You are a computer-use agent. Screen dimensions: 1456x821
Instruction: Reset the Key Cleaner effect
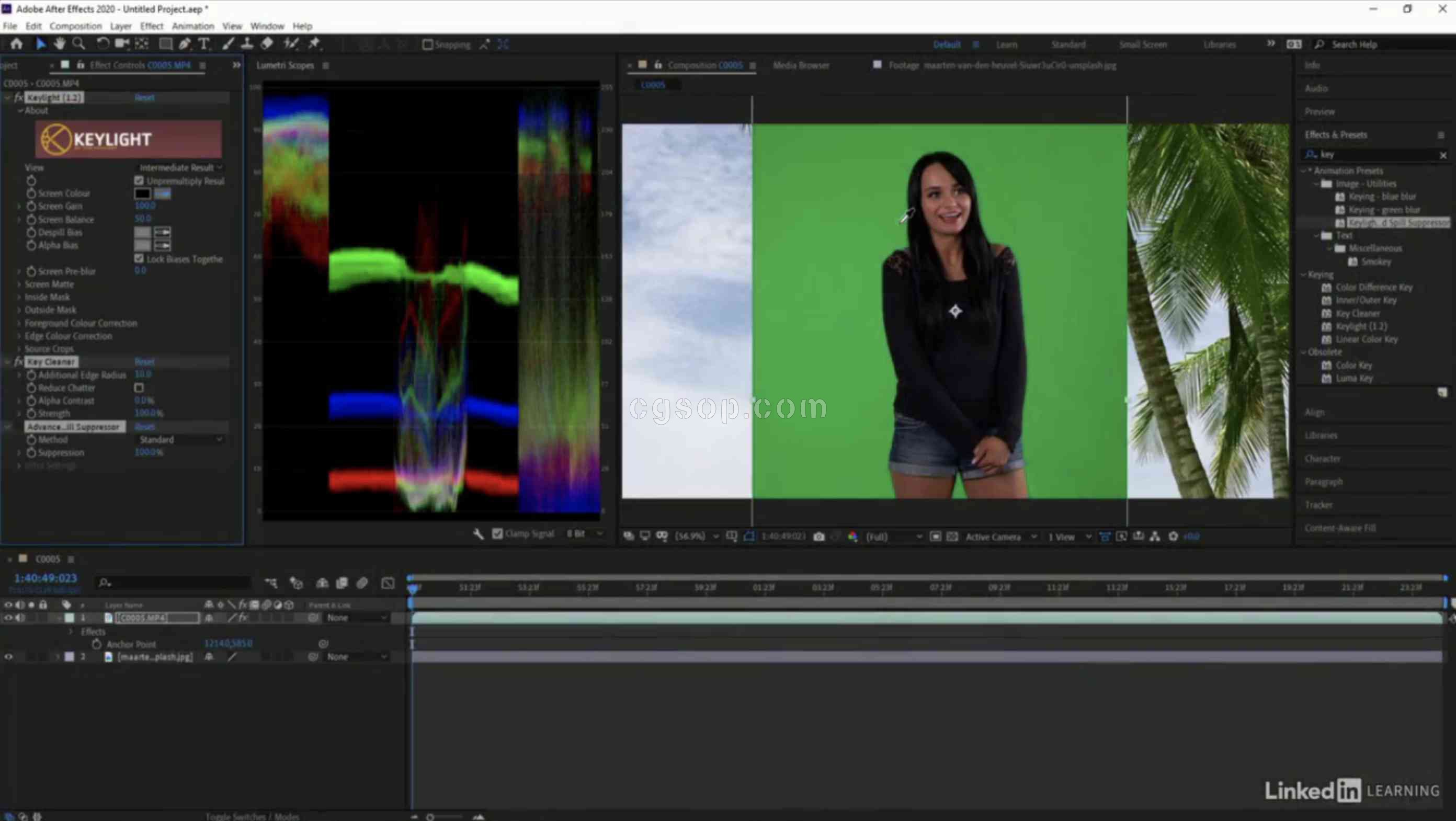(144, 362)
